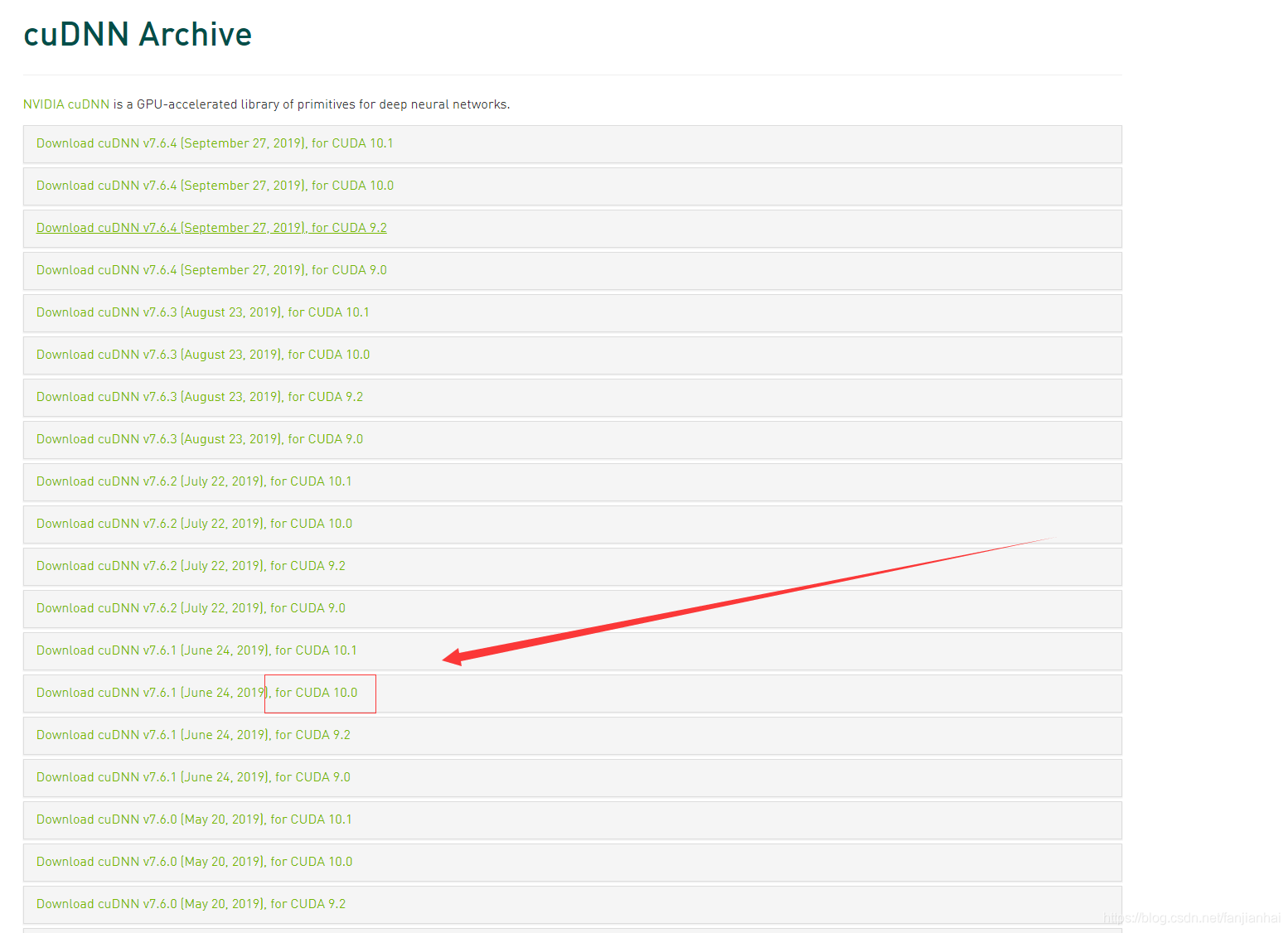Open cuDNN v7.6.0 download for CUDA 9.2
This screenshot has width=1288, height=933.
coord(191,904)
